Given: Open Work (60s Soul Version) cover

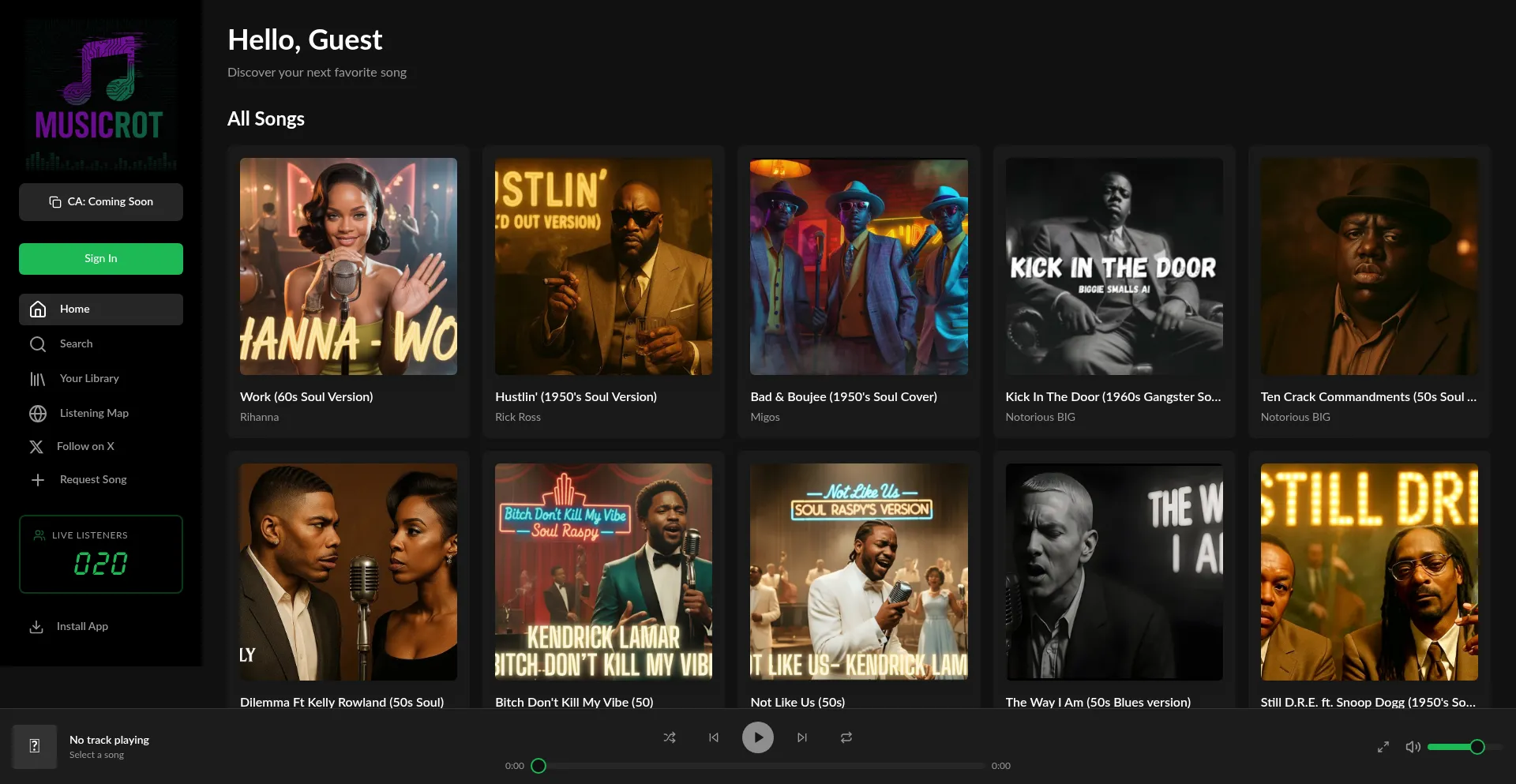Looking at the screenshot, I should coord(348,266).
